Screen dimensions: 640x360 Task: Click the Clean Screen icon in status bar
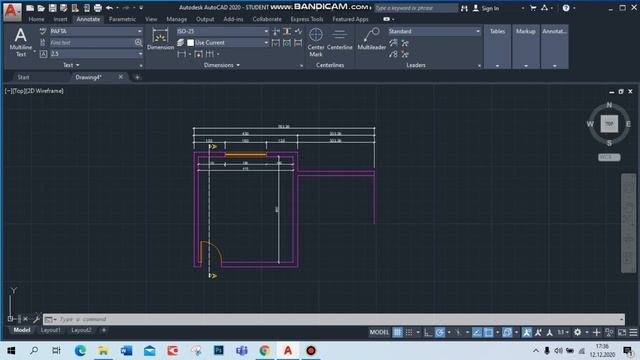coord(622,333)
